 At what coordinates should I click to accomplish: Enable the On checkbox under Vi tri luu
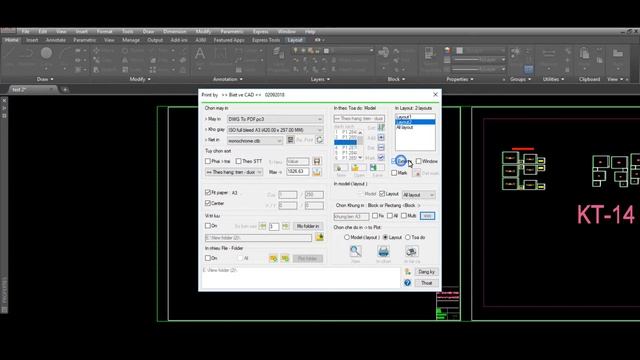(208, 226)
